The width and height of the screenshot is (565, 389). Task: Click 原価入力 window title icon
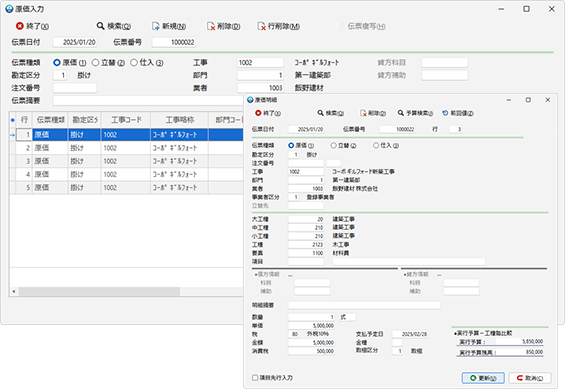(x=9, y=9)
